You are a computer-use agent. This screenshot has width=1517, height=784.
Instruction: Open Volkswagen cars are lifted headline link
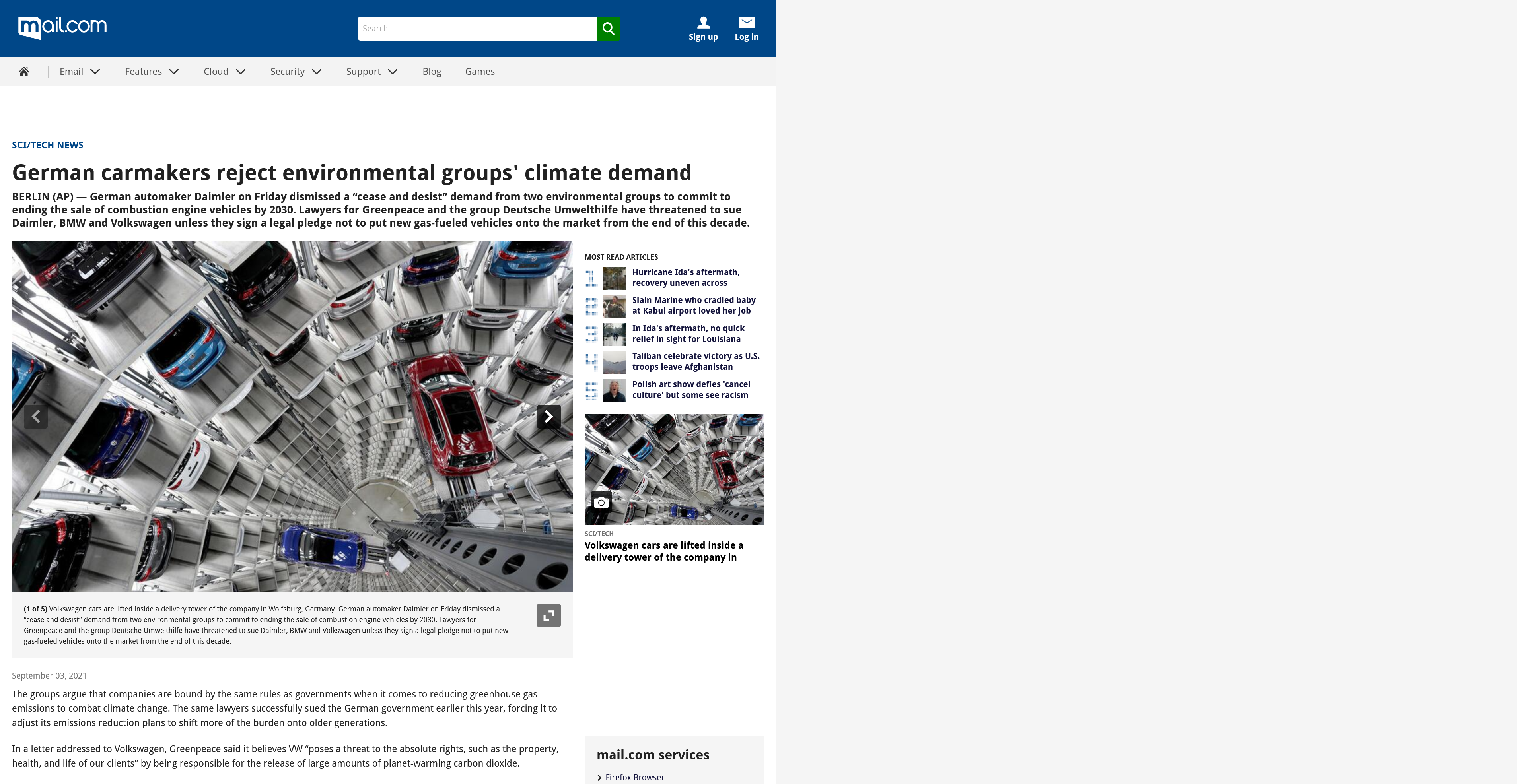(x=664, y=551)
